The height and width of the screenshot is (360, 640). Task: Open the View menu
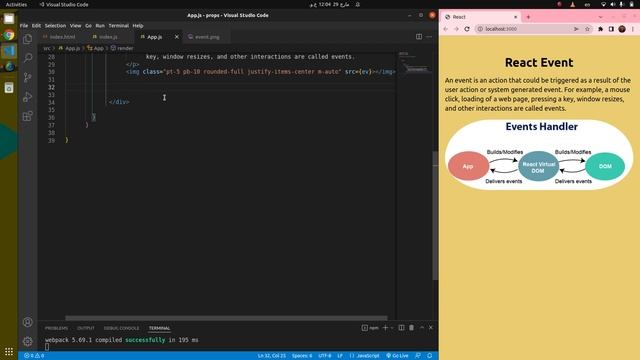point(76,26)
